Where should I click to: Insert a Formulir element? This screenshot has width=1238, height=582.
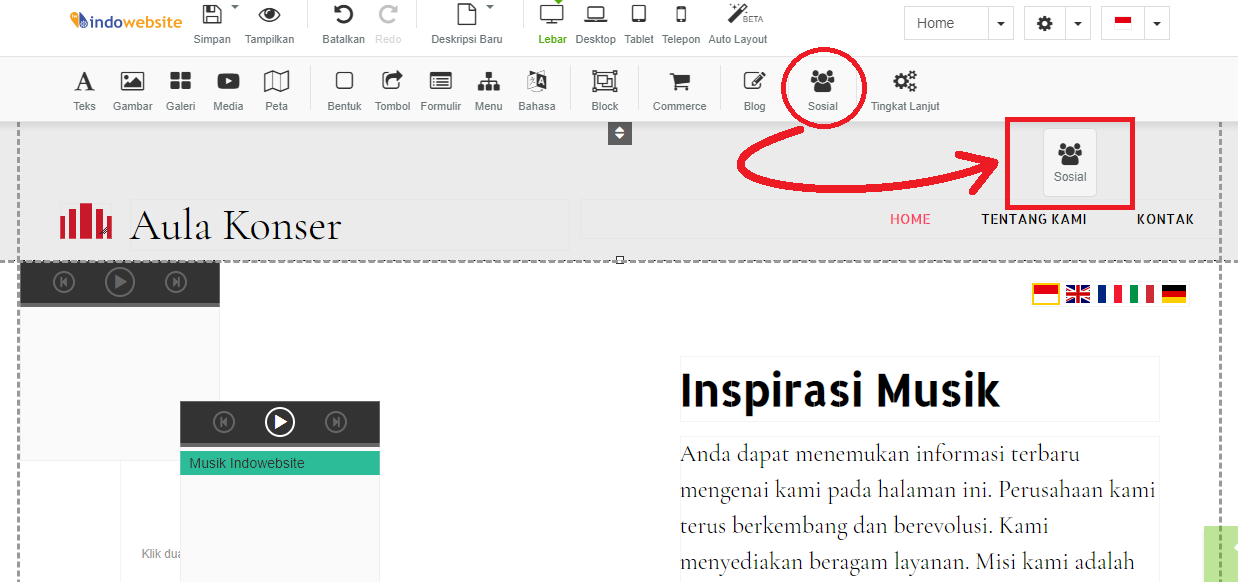(x=440, y=89)
